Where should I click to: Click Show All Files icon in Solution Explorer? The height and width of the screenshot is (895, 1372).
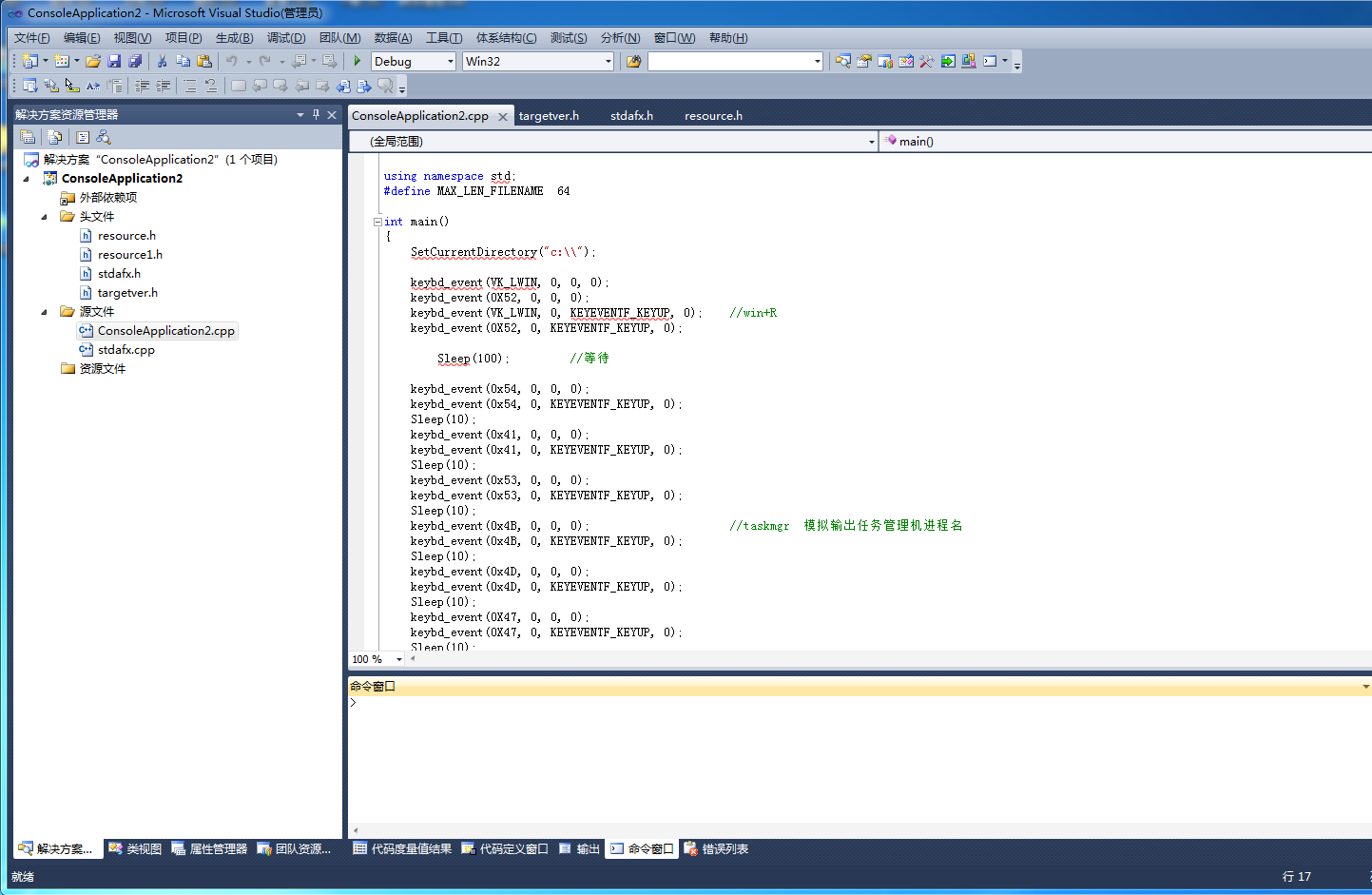[x=55, y=137]
